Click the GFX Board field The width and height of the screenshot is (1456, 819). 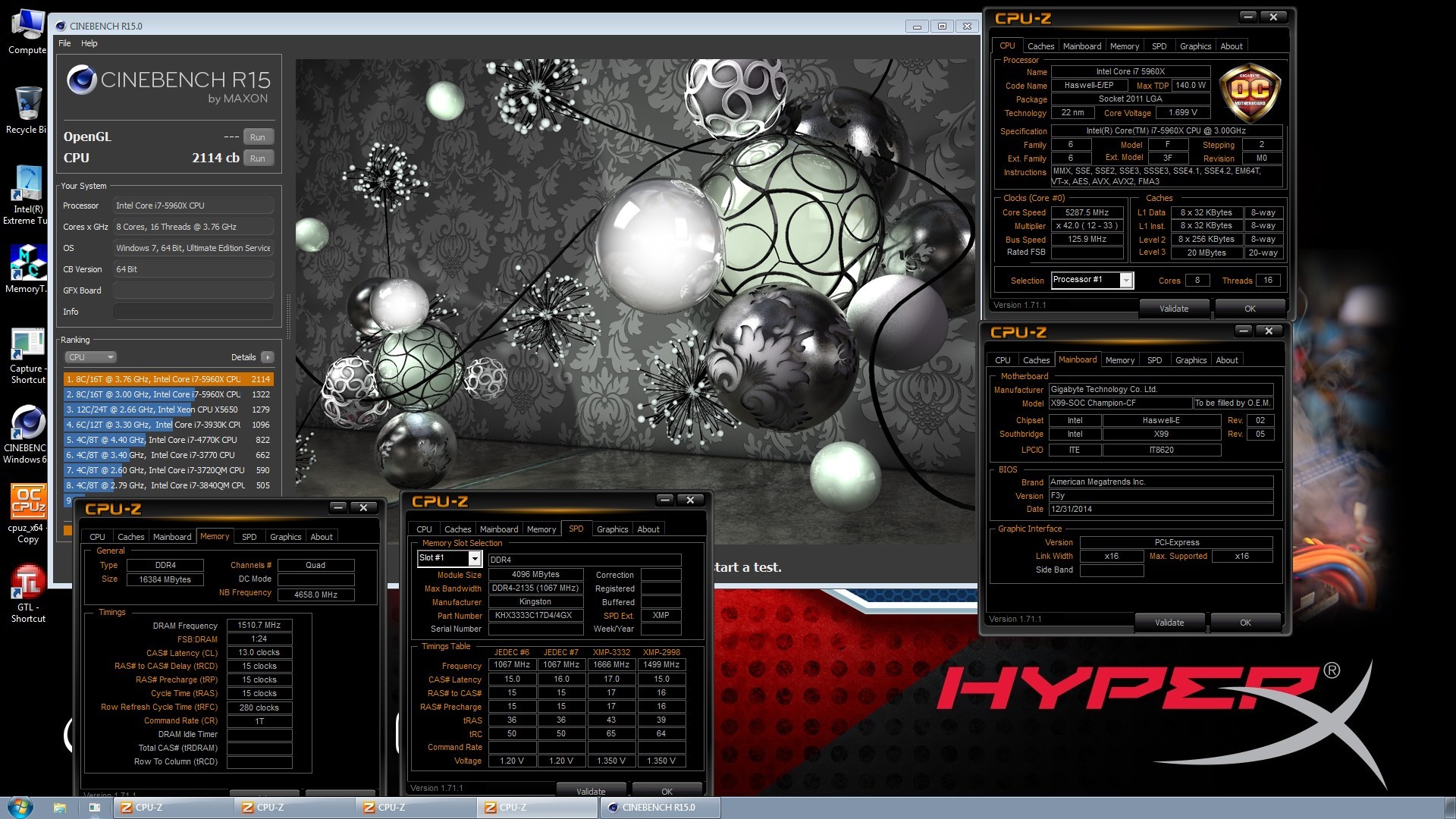pos(193,290)
